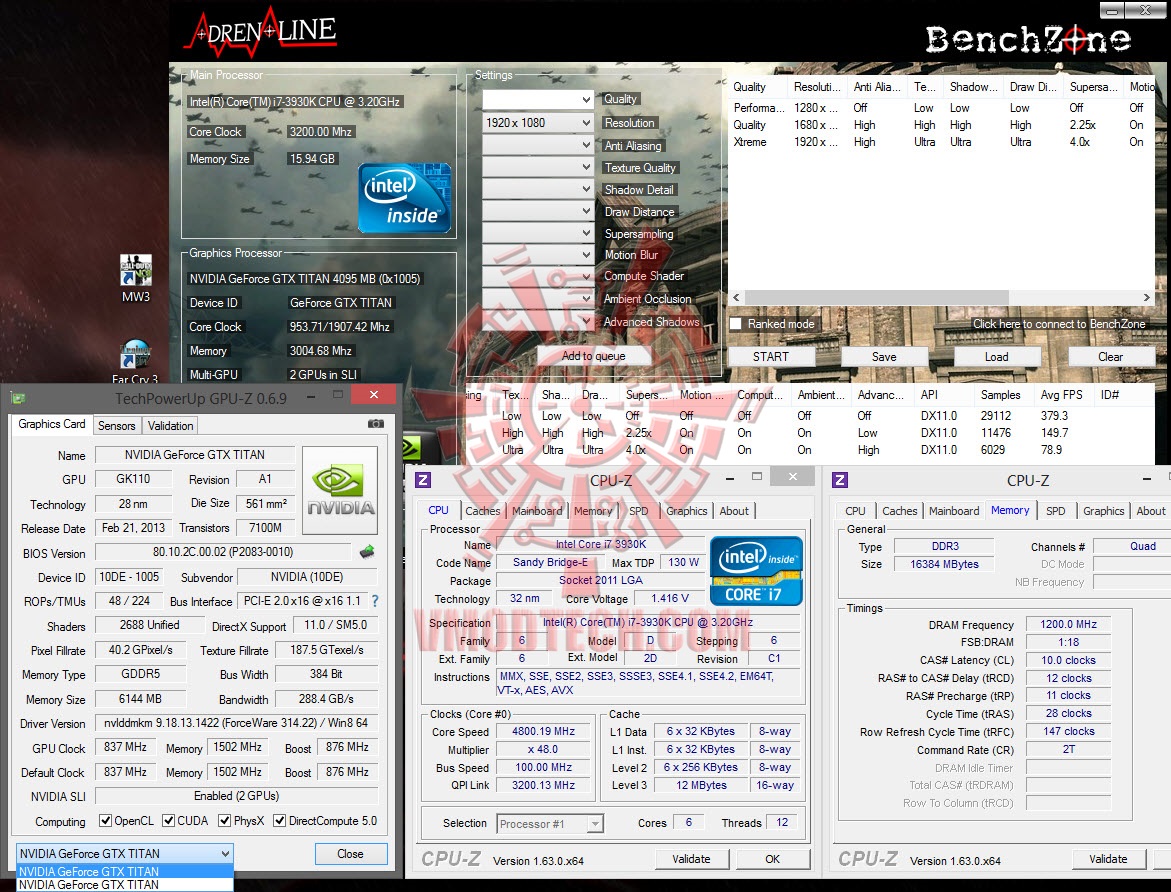Open the MW3 desktop shortcut

136,278
